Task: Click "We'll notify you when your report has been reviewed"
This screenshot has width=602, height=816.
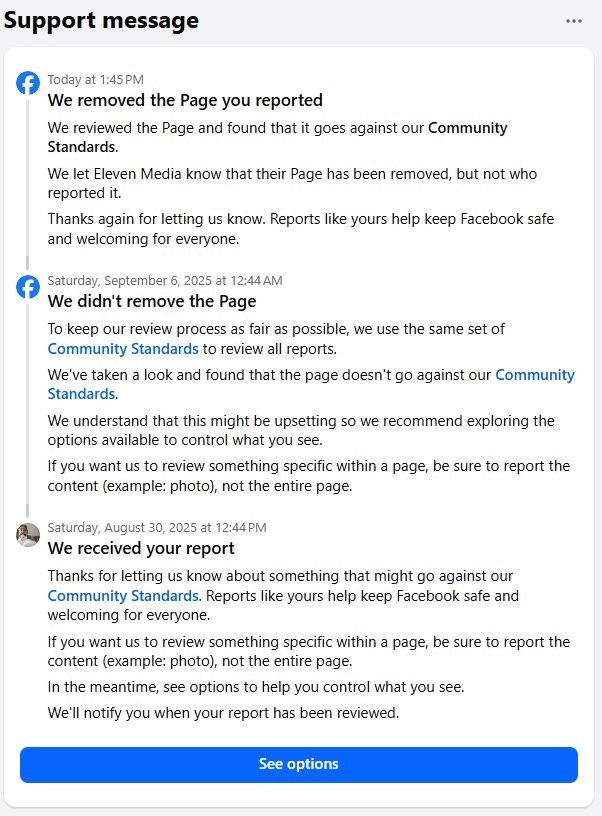Action: pos(223,713)
